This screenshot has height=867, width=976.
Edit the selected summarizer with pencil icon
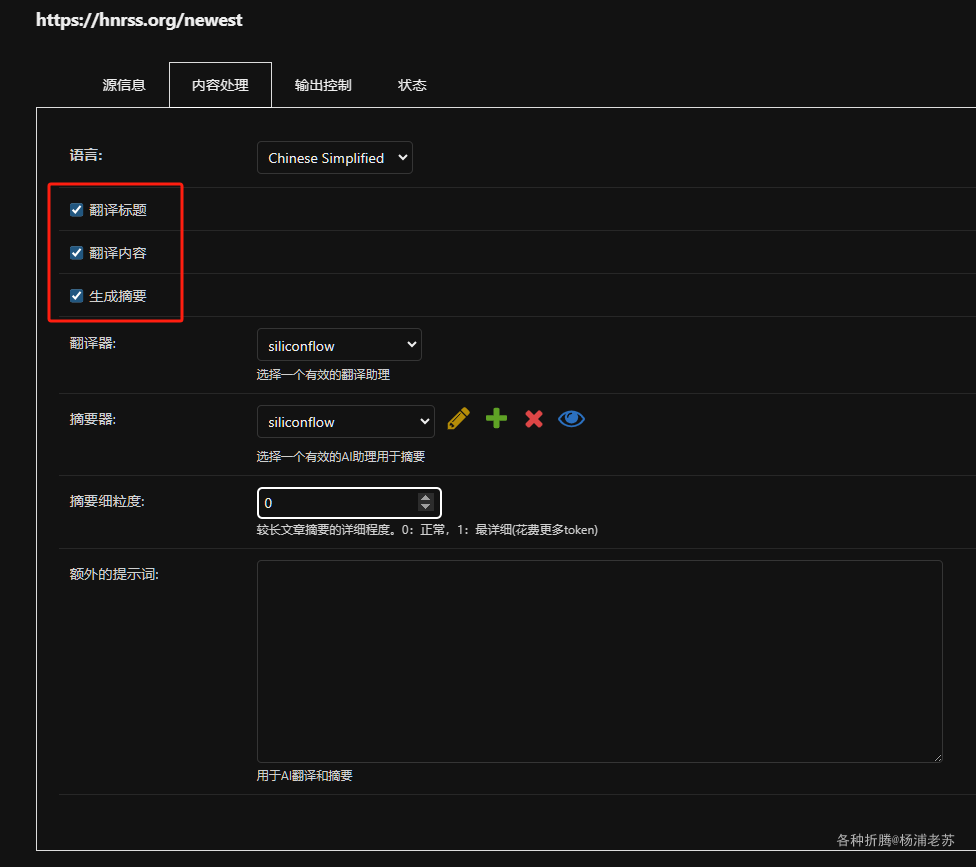coord(458,419)
